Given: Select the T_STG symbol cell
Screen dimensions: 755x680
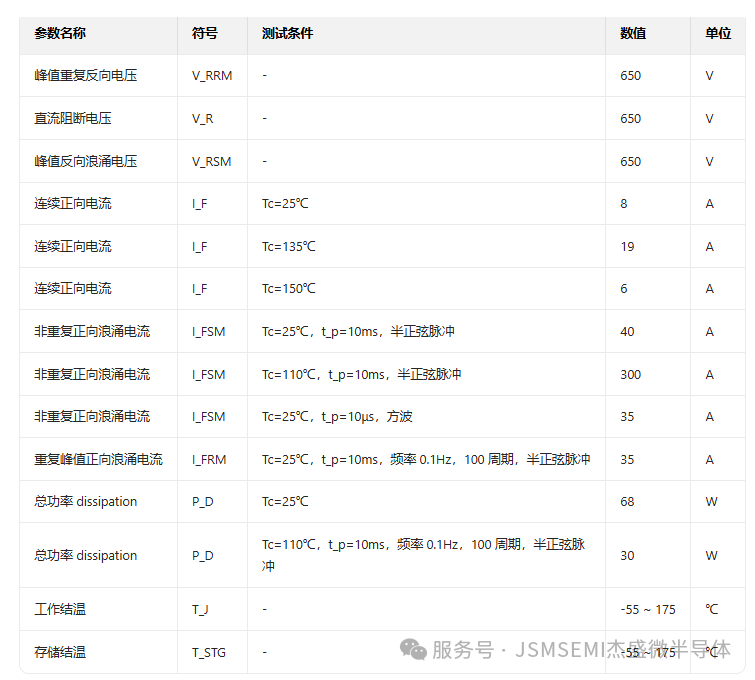Looking at the screenshot, I should 208,652.
